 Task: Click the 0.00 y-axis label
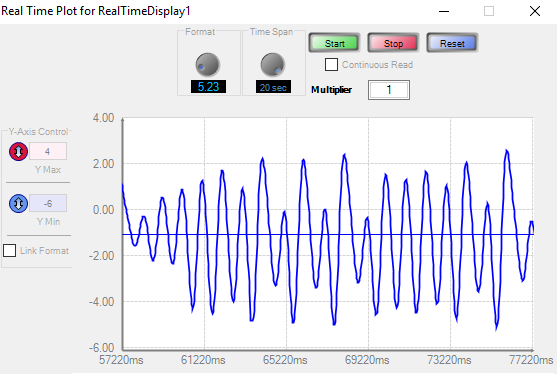(x=103, y=210)
